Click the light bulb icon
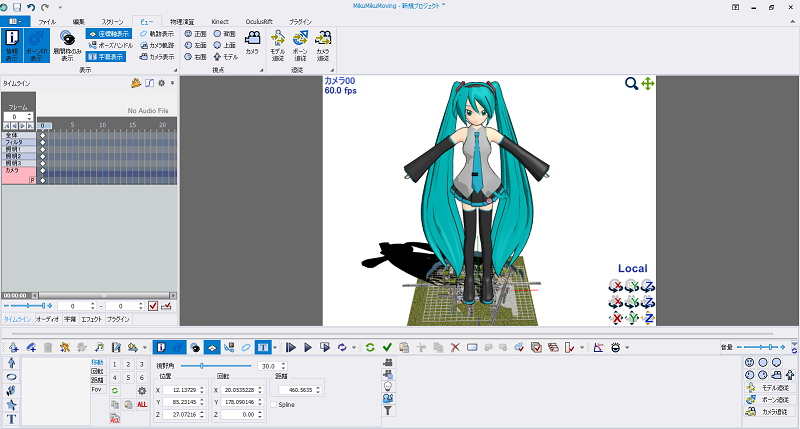Viewport: 800px width, 429px height. (x=388, y=386)
